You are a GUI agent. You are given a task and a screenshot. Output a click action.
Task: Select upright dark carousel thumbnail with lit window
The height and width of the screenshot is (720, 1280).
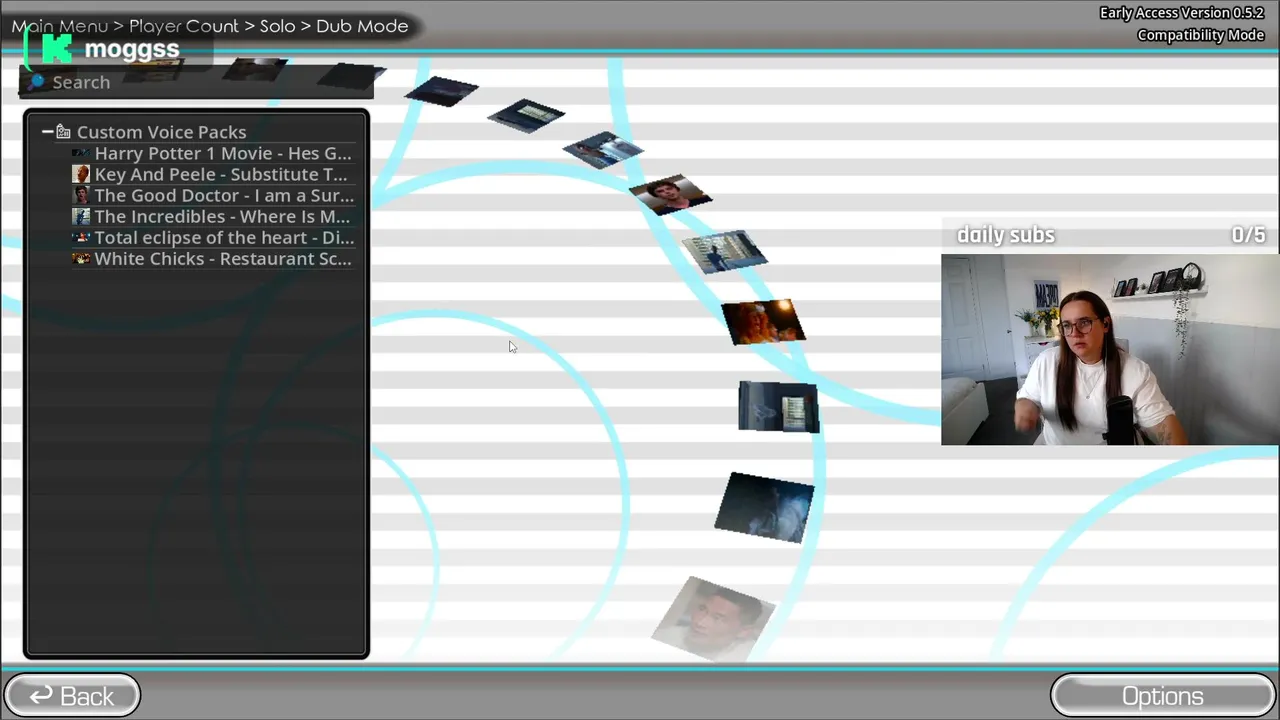tap(778, 407)
